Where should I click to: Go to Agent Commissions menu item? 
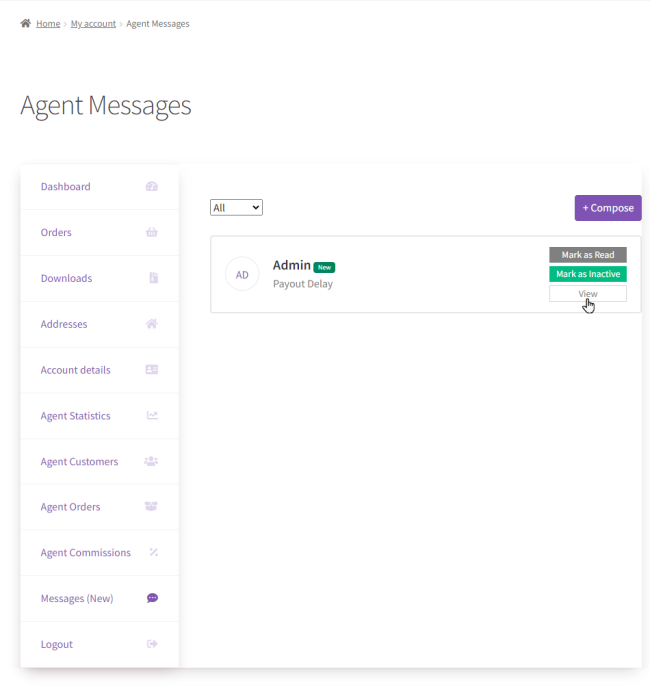click(85, 553)
